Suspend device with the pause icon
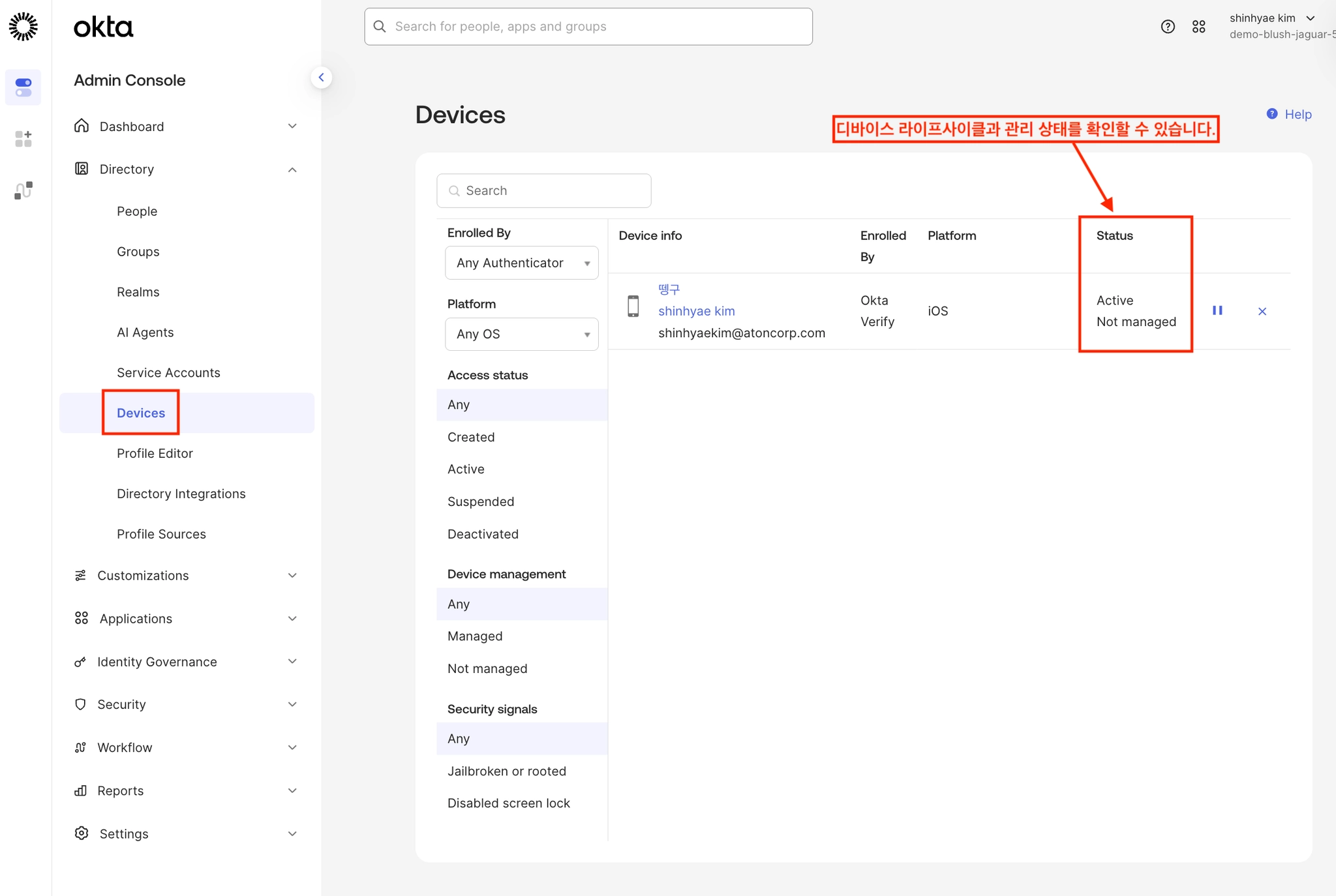The height and width of the screenshot is (896, 1336). [1217, 311]
